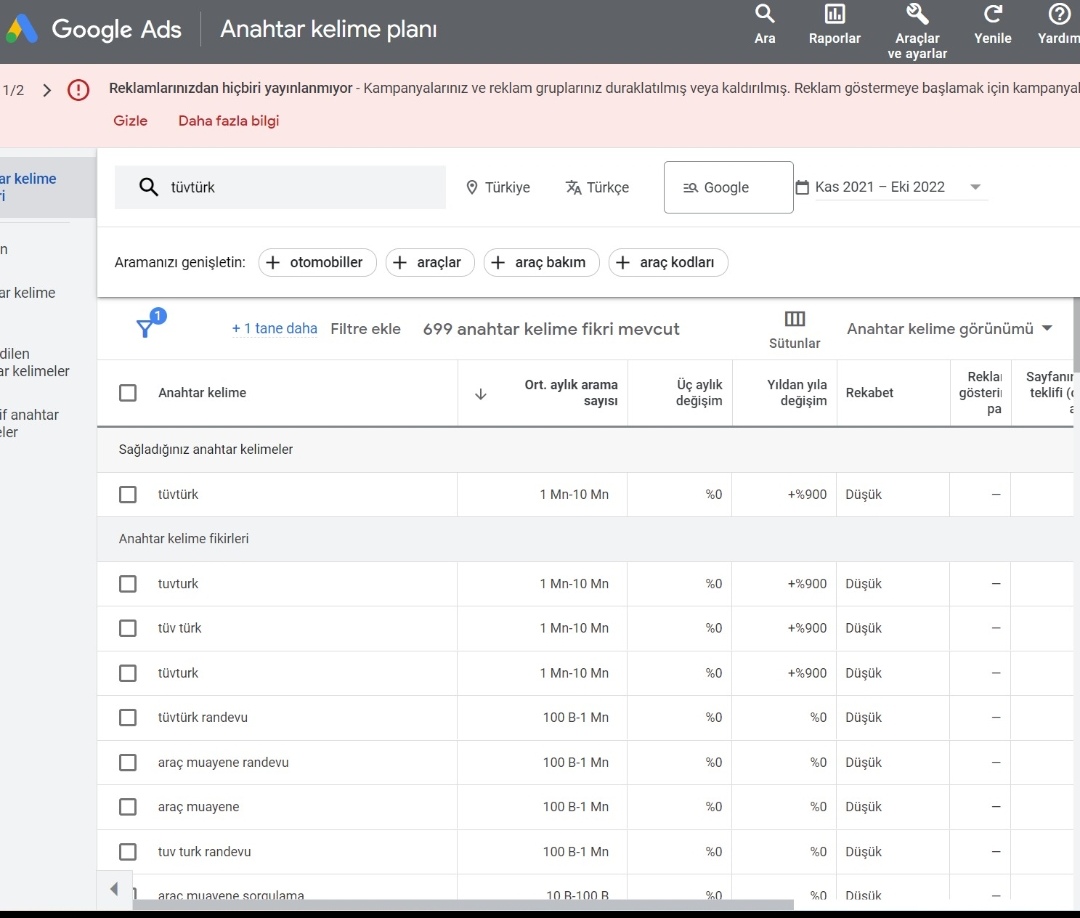
Task: Check the araç muayene randevu row
Action: [x=127, y=762]
